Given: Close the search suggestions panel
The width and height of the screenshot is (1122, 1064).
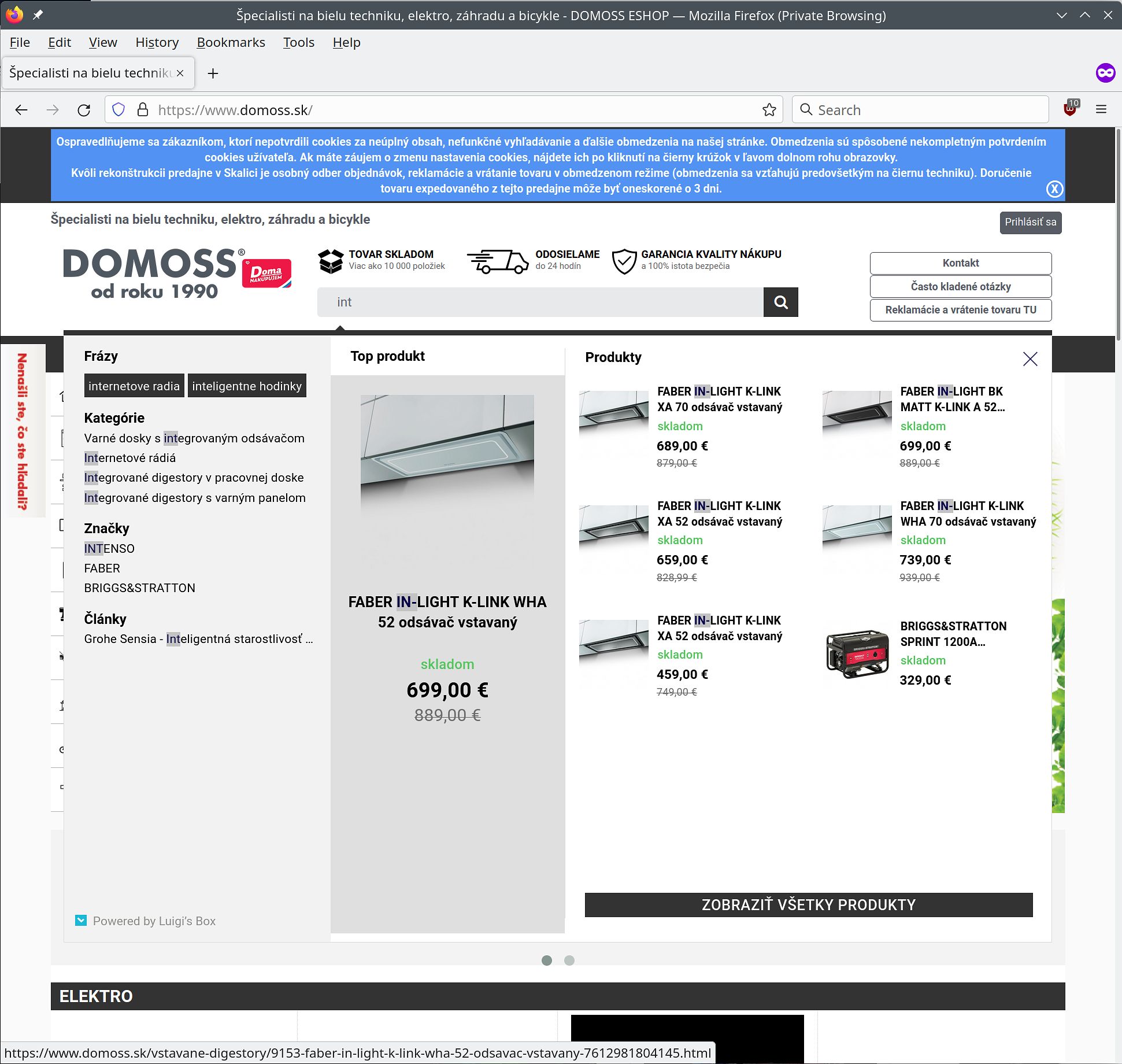Looking at the screenshot, I should pyautogui.click(x=1030, y=359).
